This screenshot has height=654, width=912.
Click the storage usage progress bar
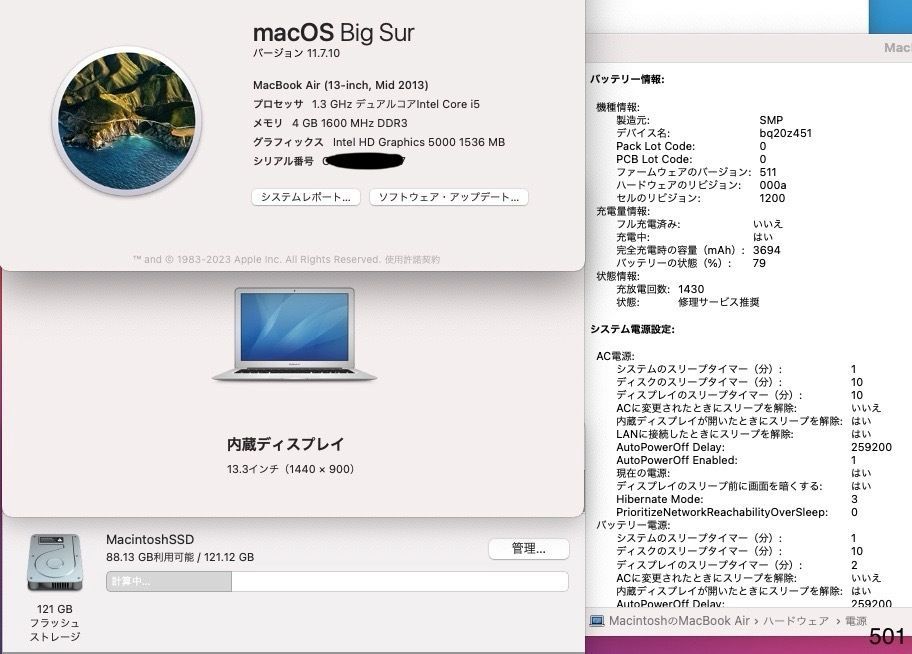tap(337, 581)
